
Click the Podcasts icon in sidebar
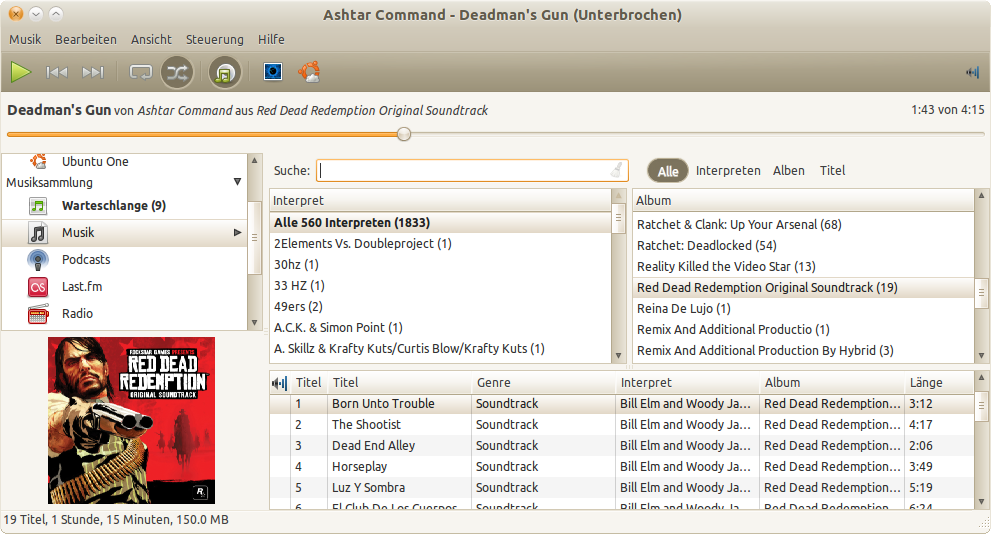coord(38,260)
